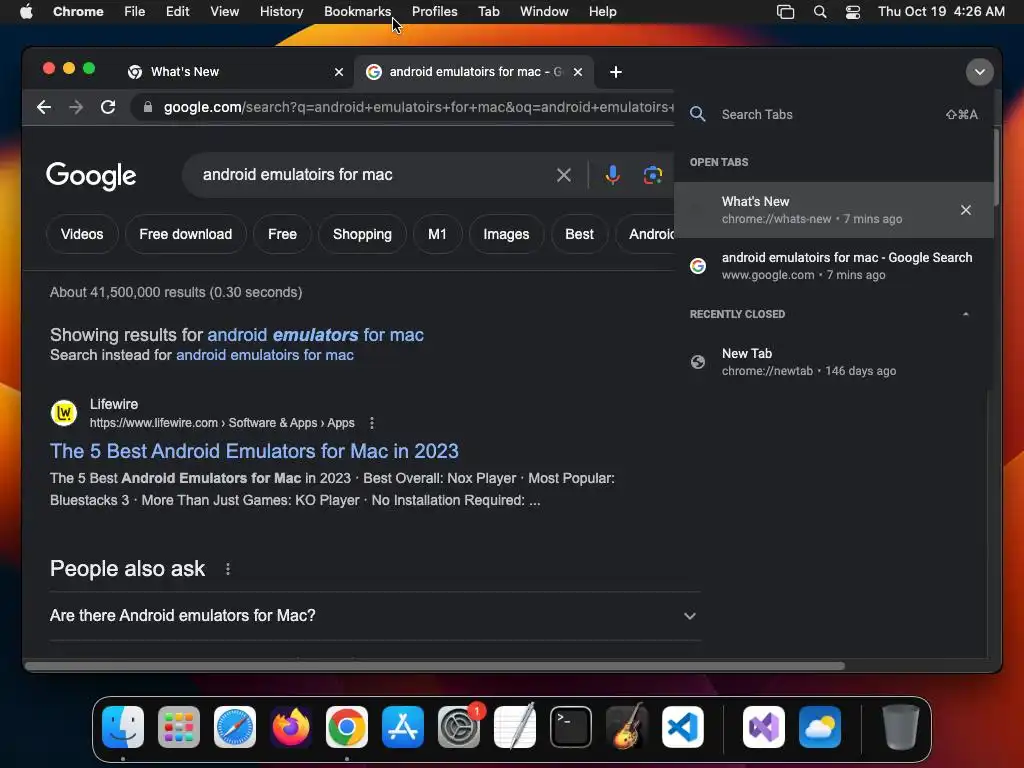
Task: Open the Help menu
Action: (x=602, y=12)
